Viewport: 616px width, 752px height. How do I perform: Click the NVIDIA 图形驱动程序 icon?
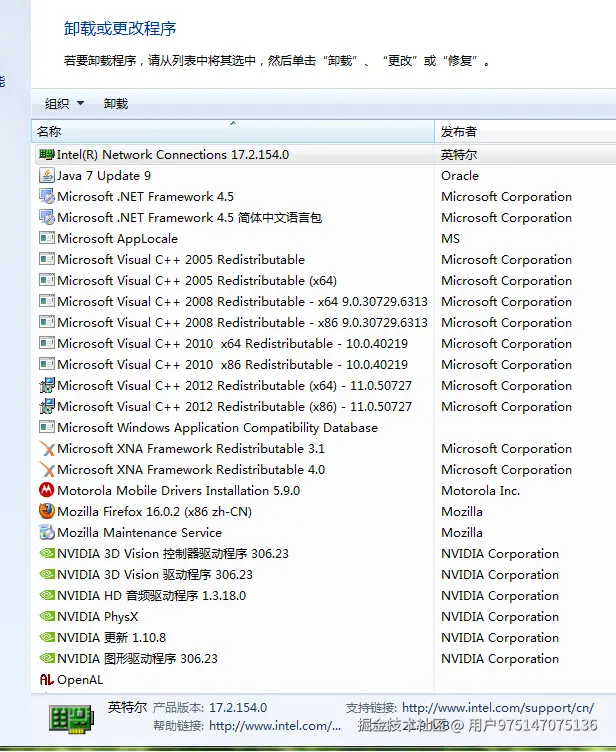(x=47, y=658)
